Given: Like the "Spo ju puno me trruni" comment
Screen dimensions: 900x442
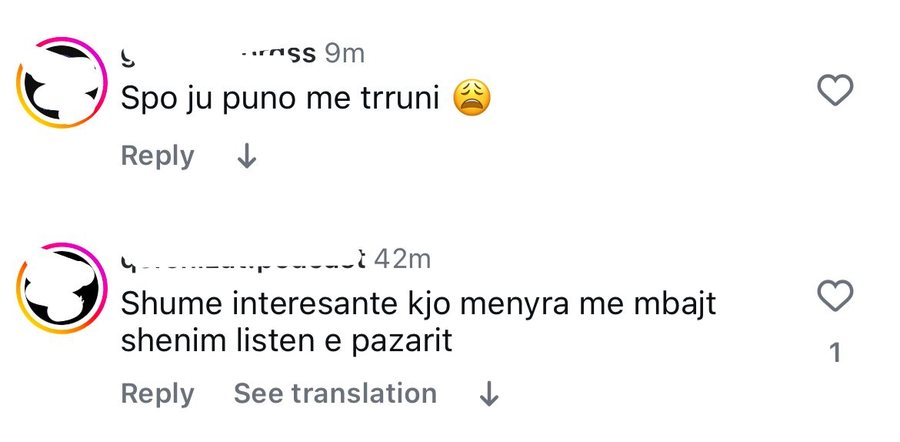Looking at the screenshot, I should pos(835,91).
